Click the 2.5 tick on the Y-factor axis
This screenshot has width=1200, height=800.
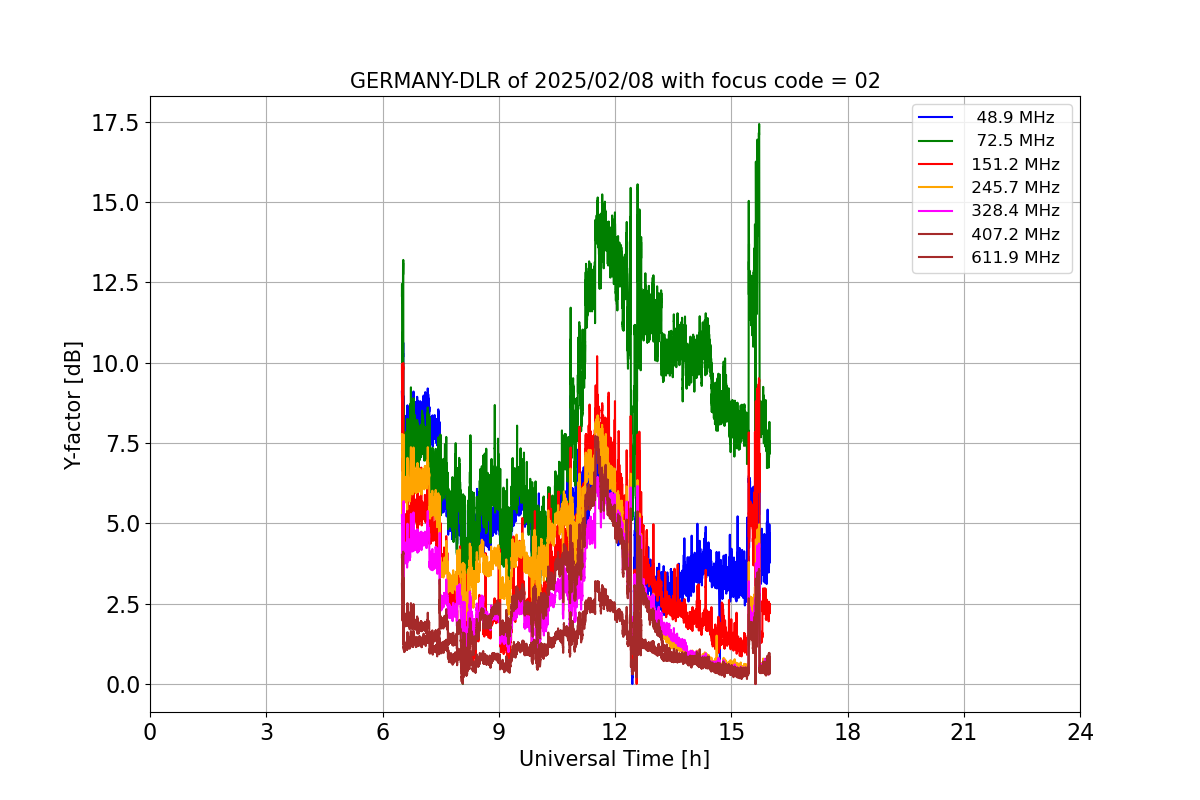click(x=122, y=604)
